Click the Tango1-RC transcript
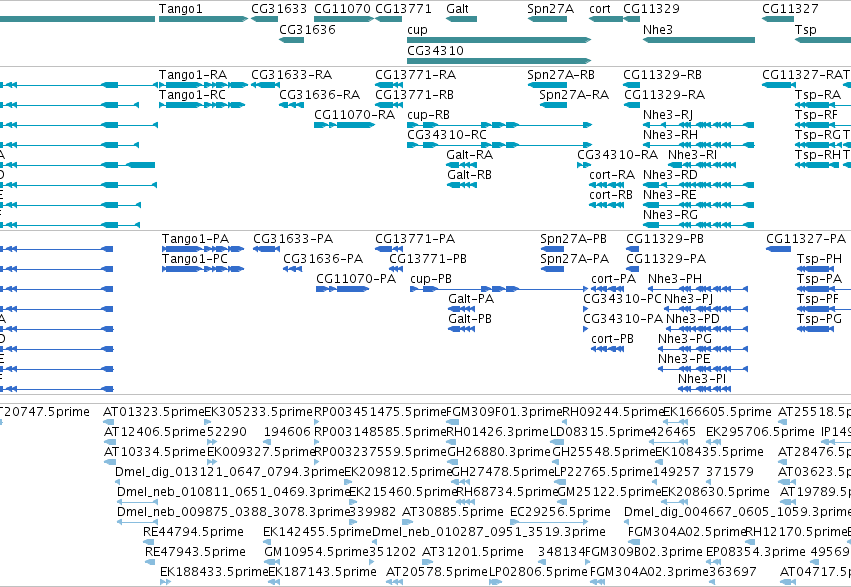Screen dimensions: 851x587 tap(202, 105)
